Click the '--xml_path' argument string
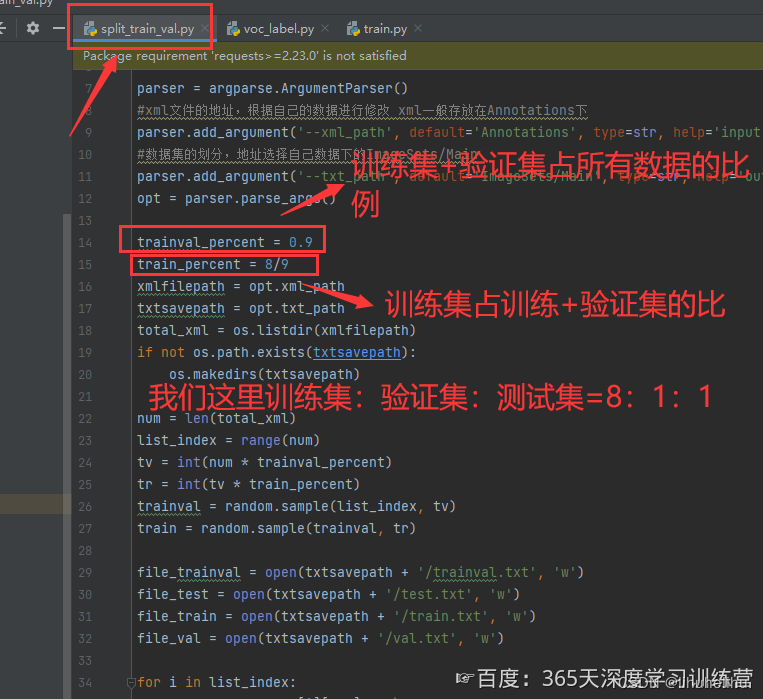 pos(345,132)
